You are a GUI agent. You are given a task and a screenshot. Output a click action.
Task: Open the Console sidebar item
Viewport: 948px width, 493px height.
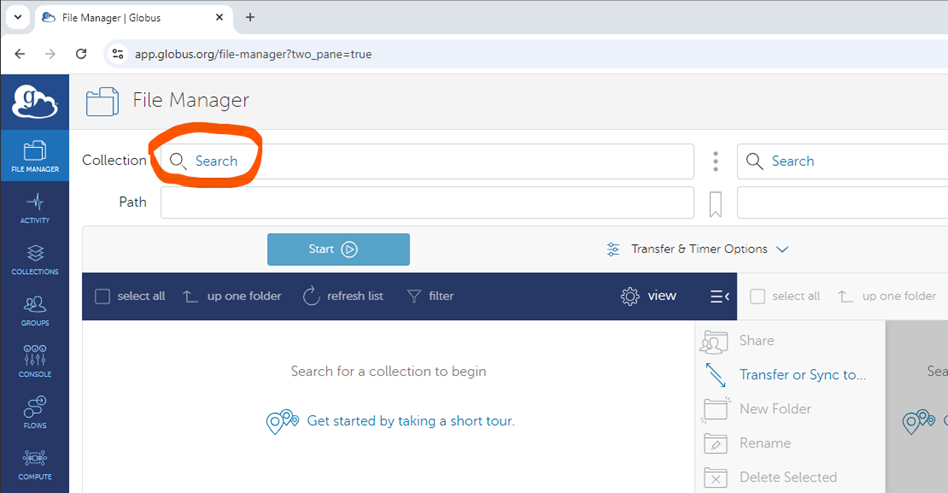click(x=34, y=362)
